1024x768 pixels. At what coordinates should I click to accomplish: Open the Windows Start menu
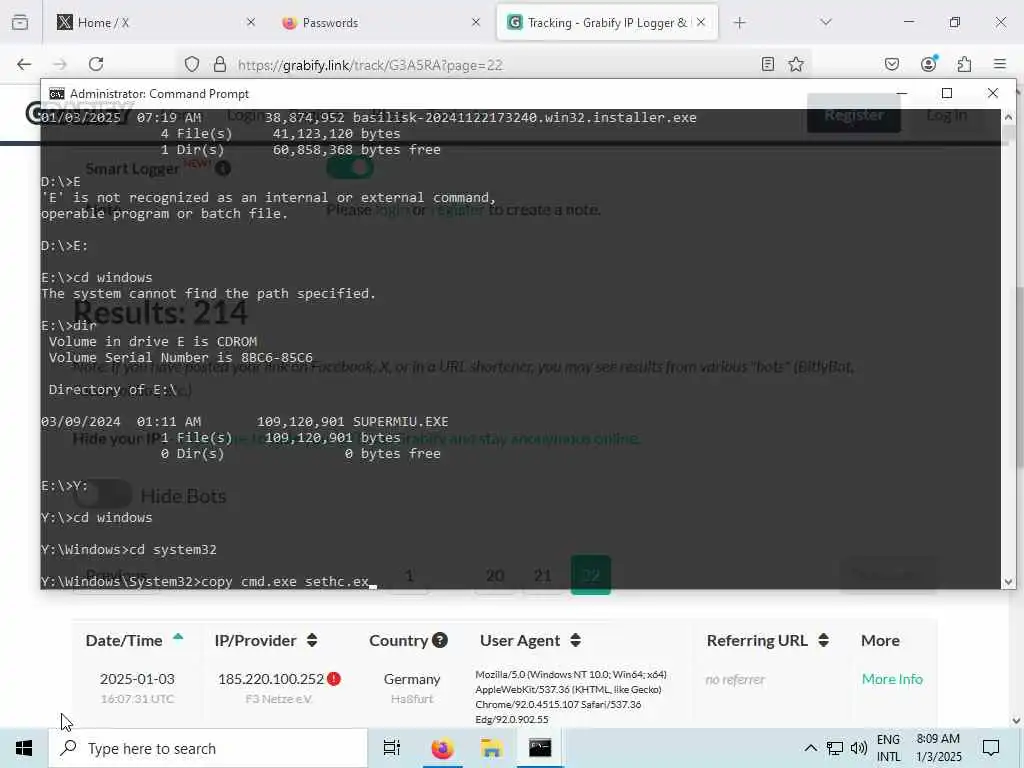point(24,748)
